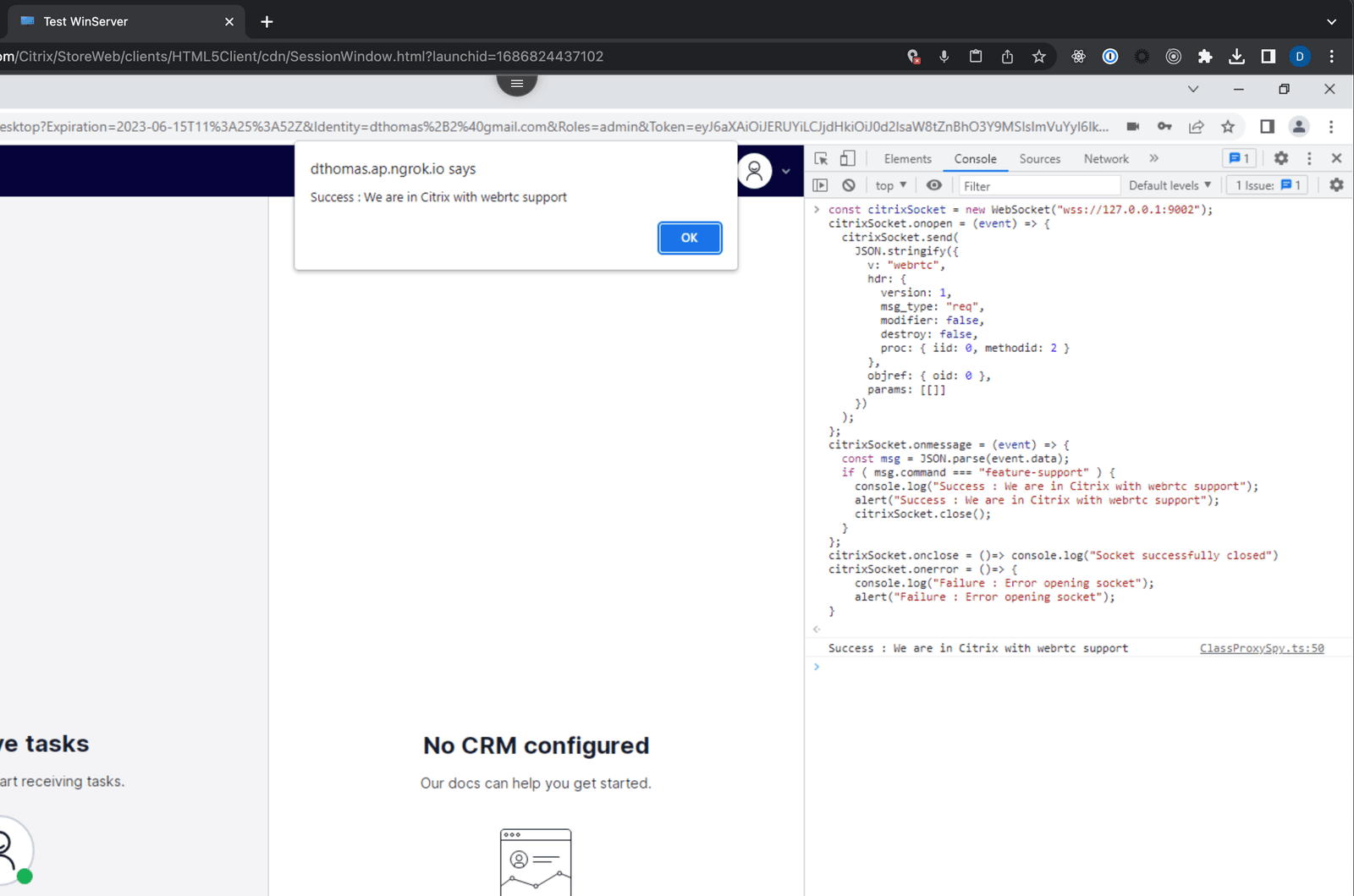Toggle the activate breakpoints icon in console sidebar

tap(819, 184)
